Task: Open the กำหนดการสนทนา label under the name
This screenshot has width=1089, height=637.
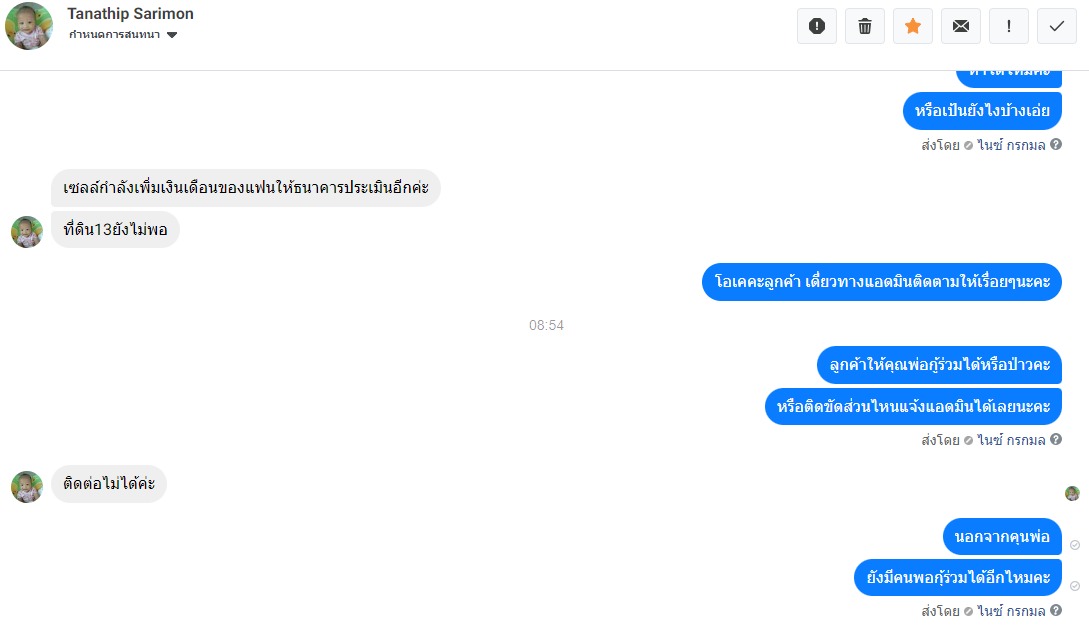Action: [115, 35]
